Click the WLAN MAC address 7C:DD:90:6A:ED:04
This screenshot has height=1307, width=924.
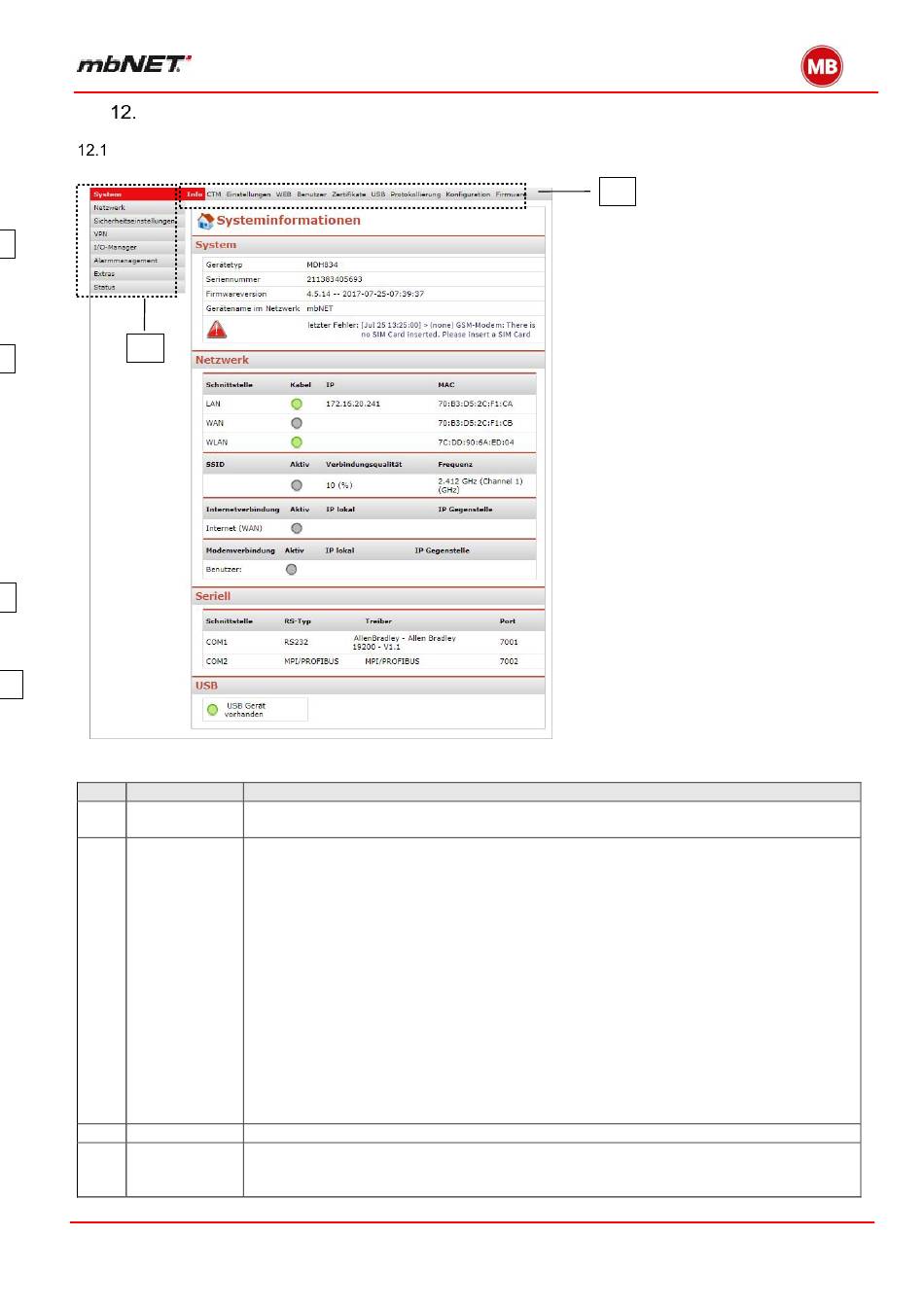coord(476,442)
